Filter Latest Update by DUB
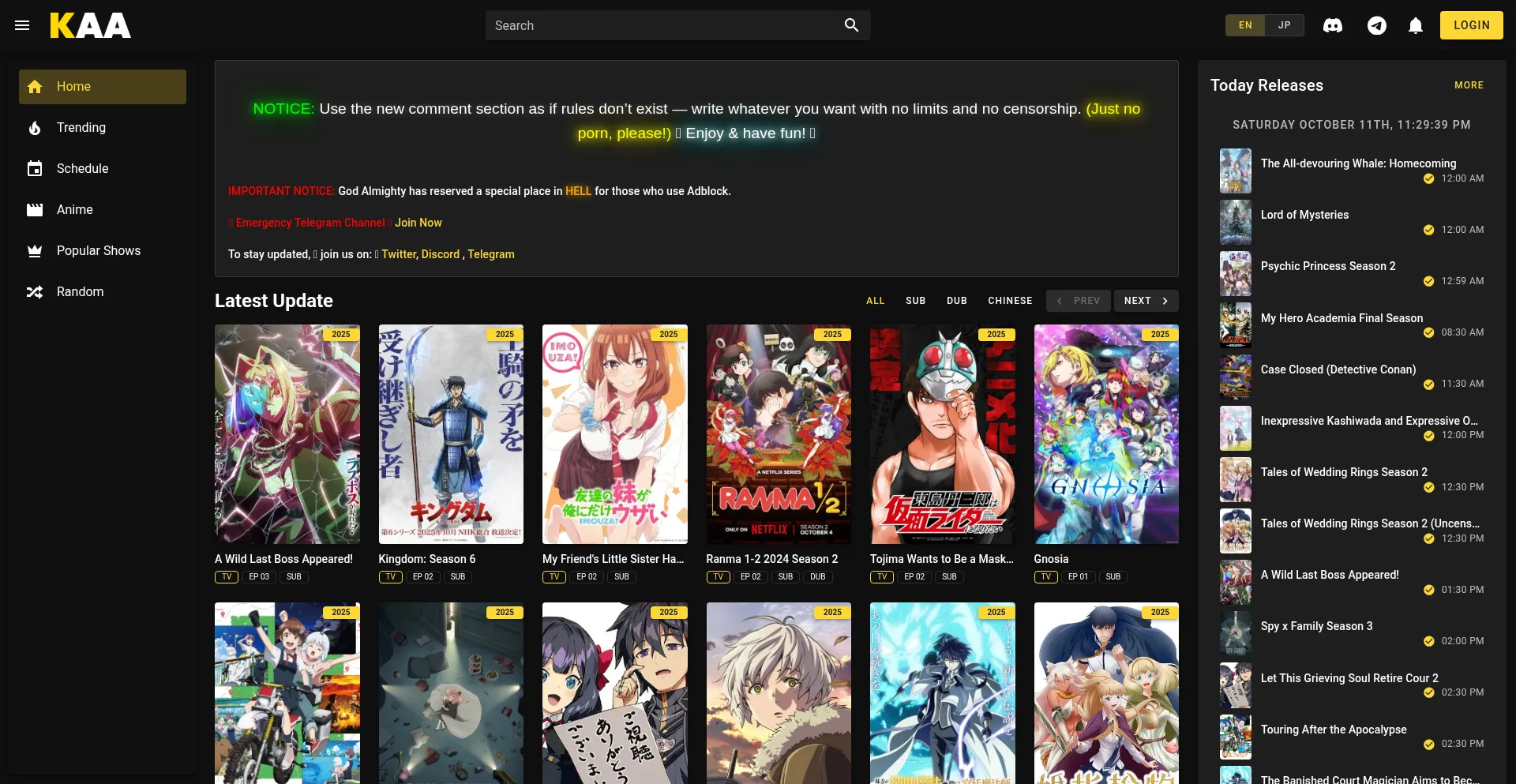1516x784 pixels. pyautogui.click(x=956, y=301)
